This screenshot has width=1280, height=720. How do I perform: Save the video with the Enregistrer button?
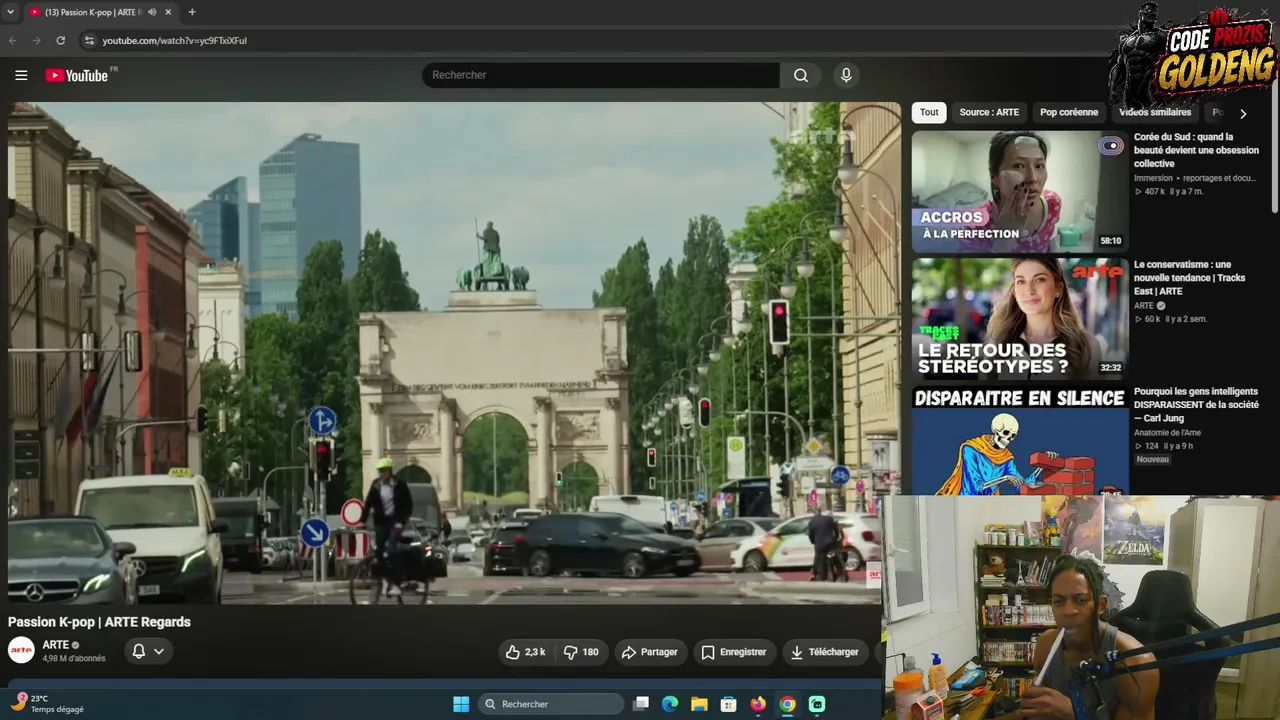[734, 652]
